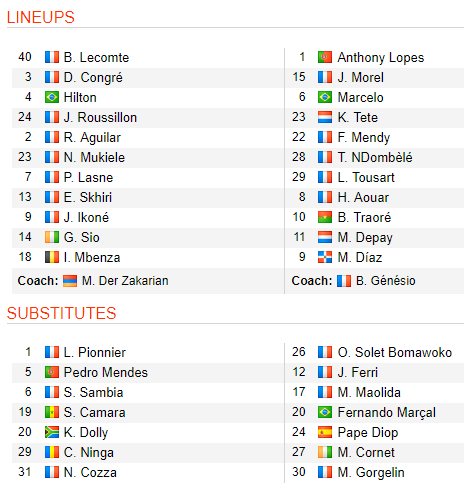The width and height of the screenshot is (464, 495).
Task: Click substitute O. Solet Bomawoko
Action: click(x=395, y=352)
